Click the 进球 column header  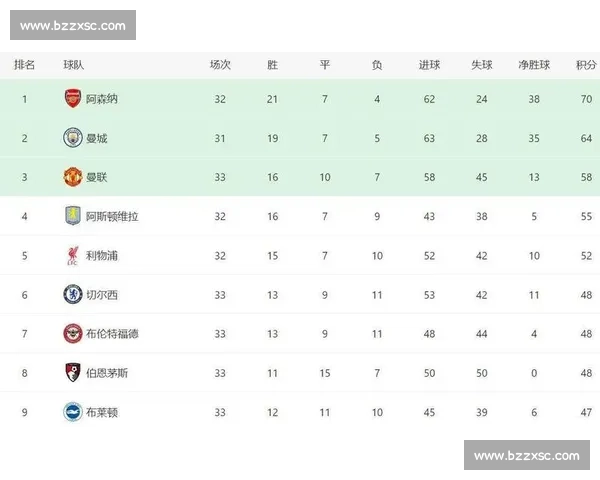point(429,65)
